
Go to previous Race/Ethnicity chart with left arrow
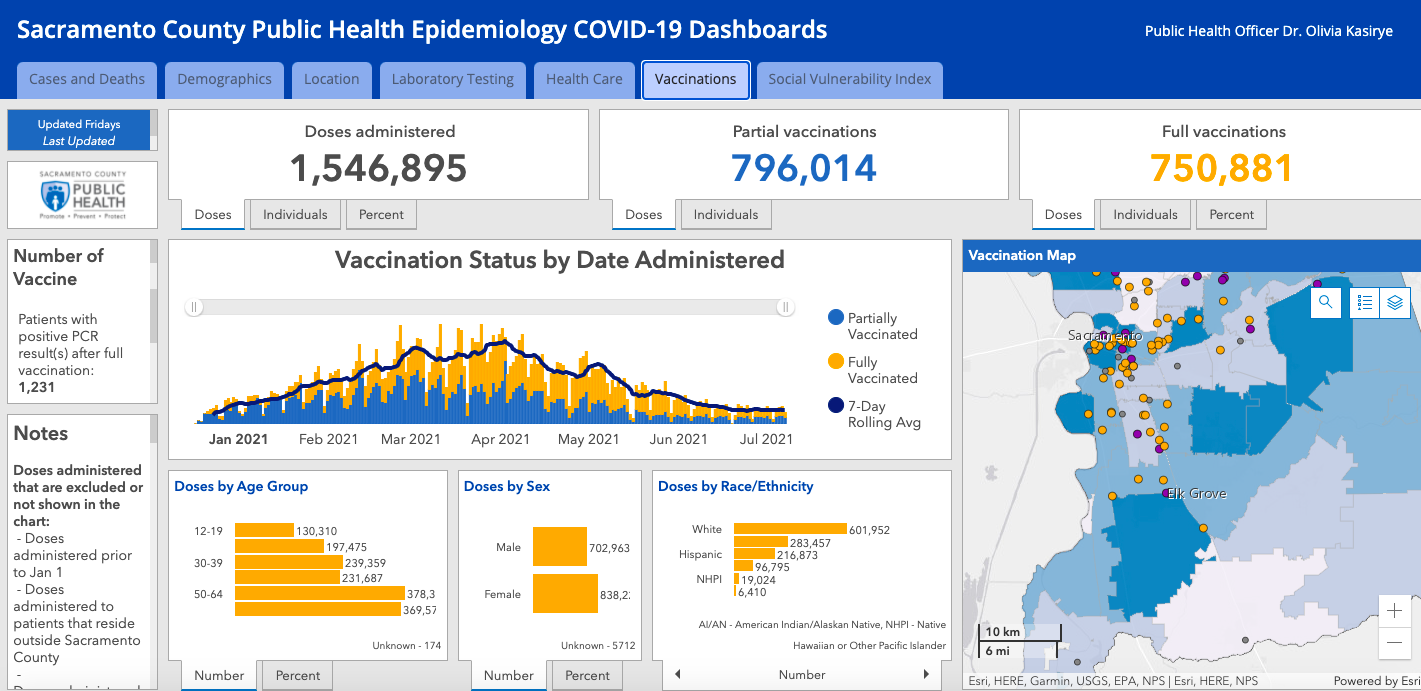[x=678, y=675]
